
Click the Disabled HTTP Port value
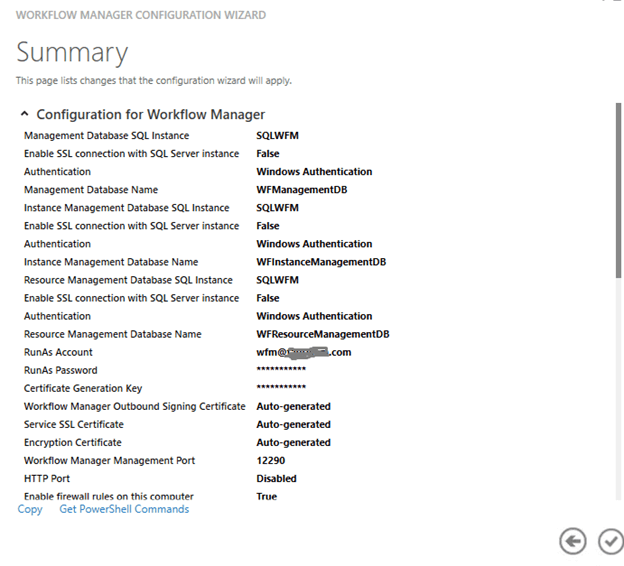(x=276, y=478)
